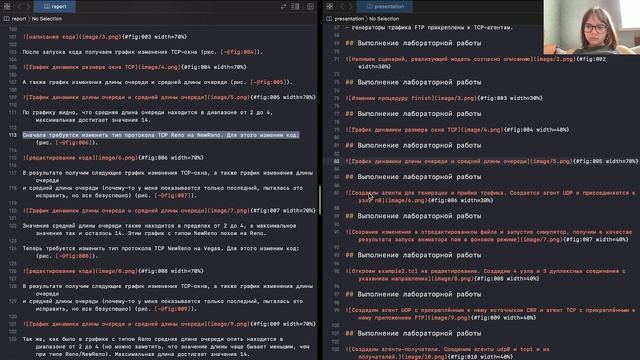Click the image/5.png line in the report pane

(x=169, y=97)
